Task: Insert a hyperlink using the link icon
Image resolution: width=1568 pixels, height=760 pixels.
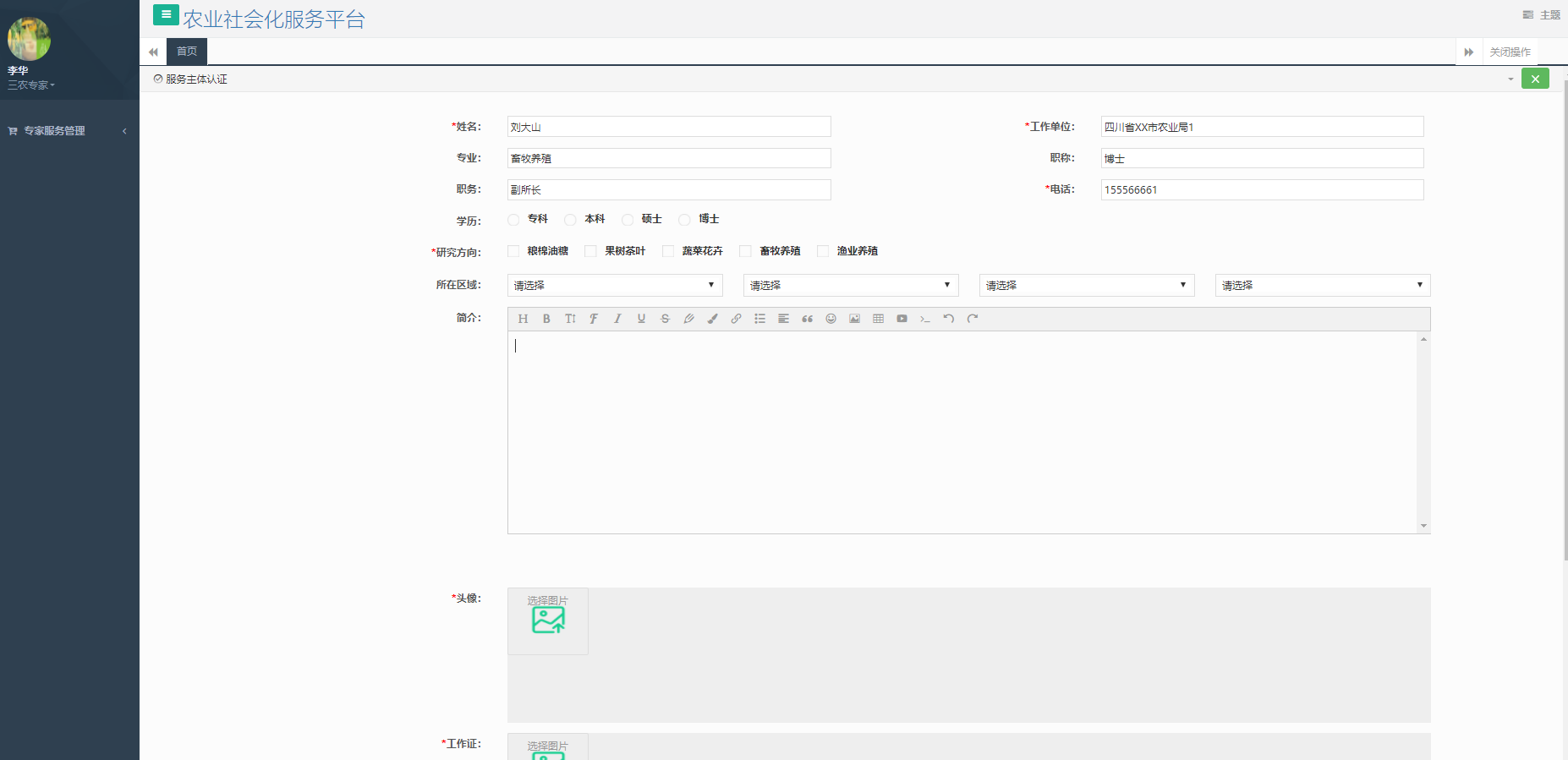Action: point(736,319)
